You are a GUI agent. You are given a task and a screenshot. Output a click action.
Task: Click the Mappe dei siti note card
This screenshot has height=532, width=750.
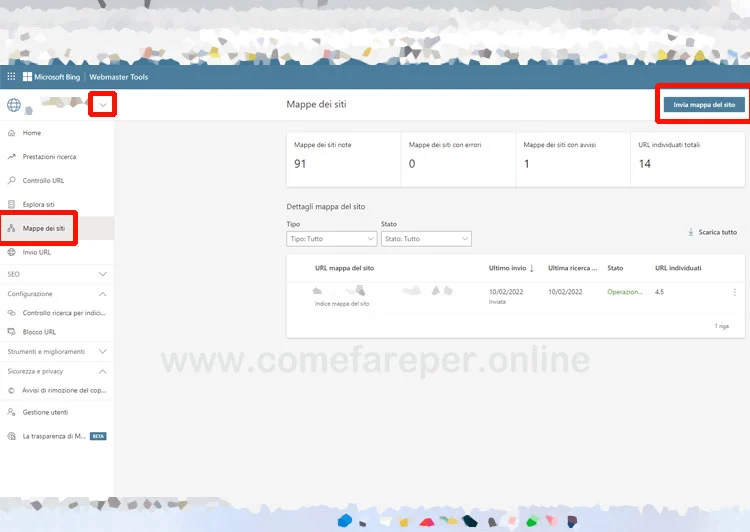click(343, 159)
